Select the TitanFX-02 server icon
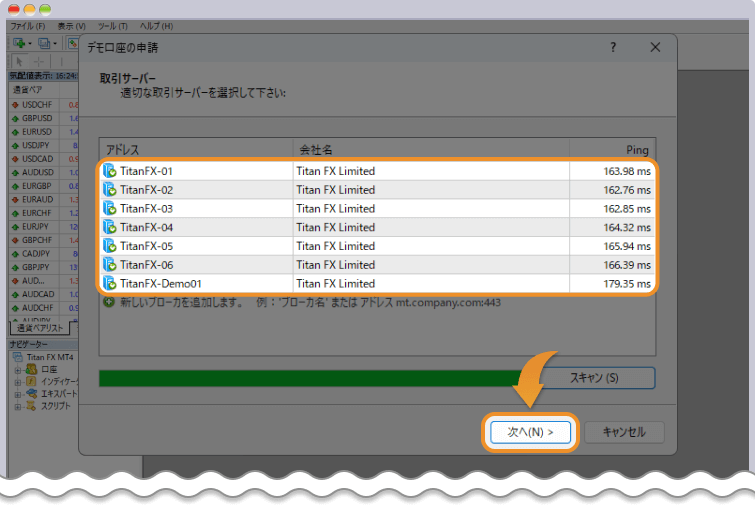This screenshot has width=755, height=508. [110, 190]
